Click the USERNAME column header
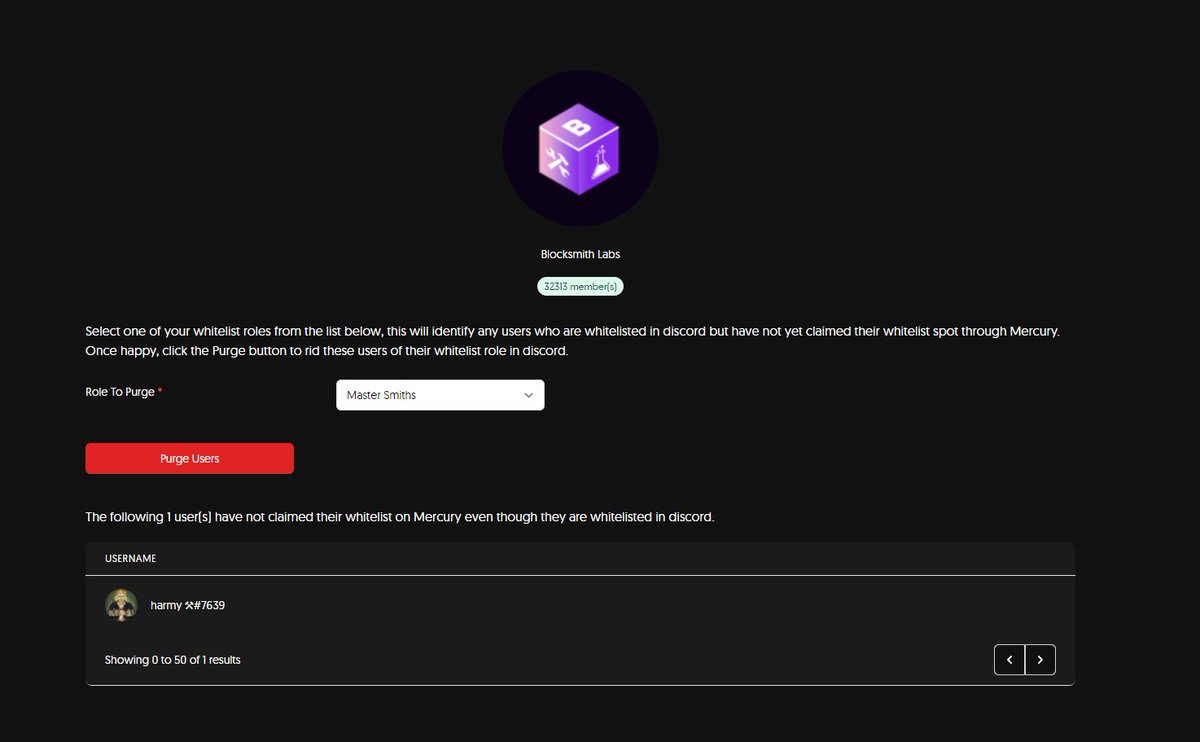The image size is (1200, 742). 130,558
